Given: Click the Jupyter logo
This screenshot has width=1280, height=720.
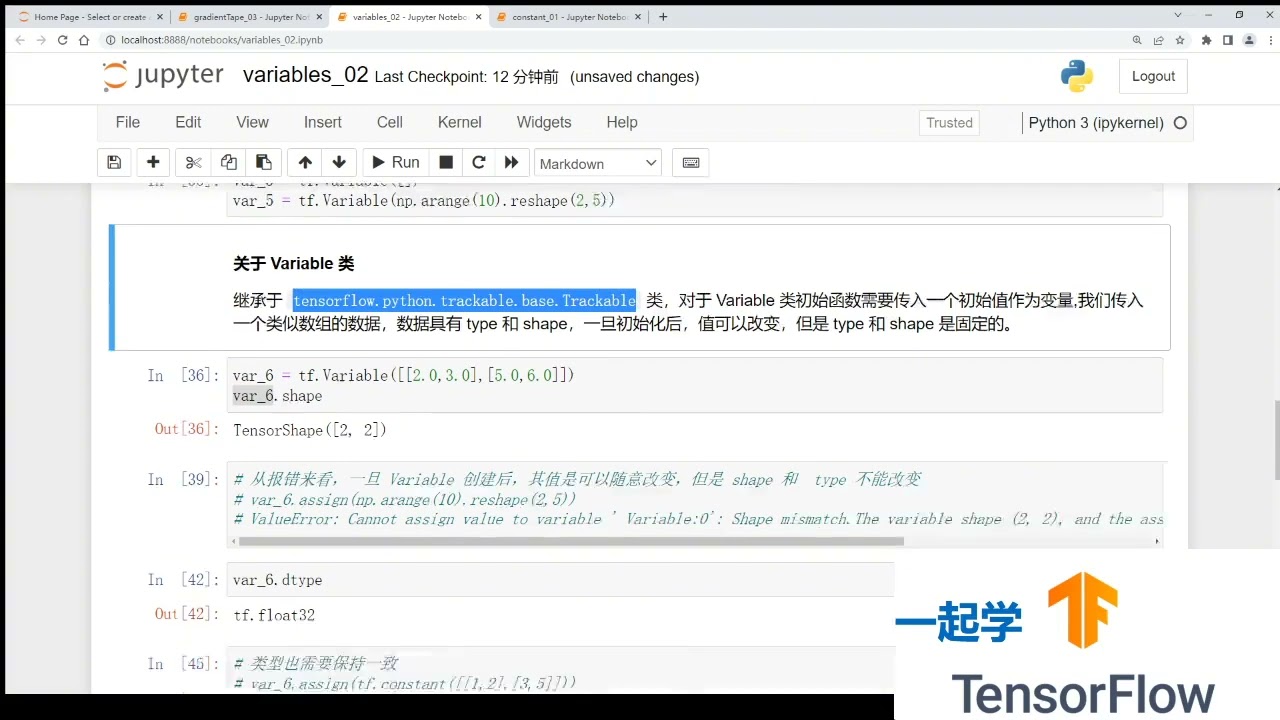Looking at the screenshot, I should click(x=163, y=76).
